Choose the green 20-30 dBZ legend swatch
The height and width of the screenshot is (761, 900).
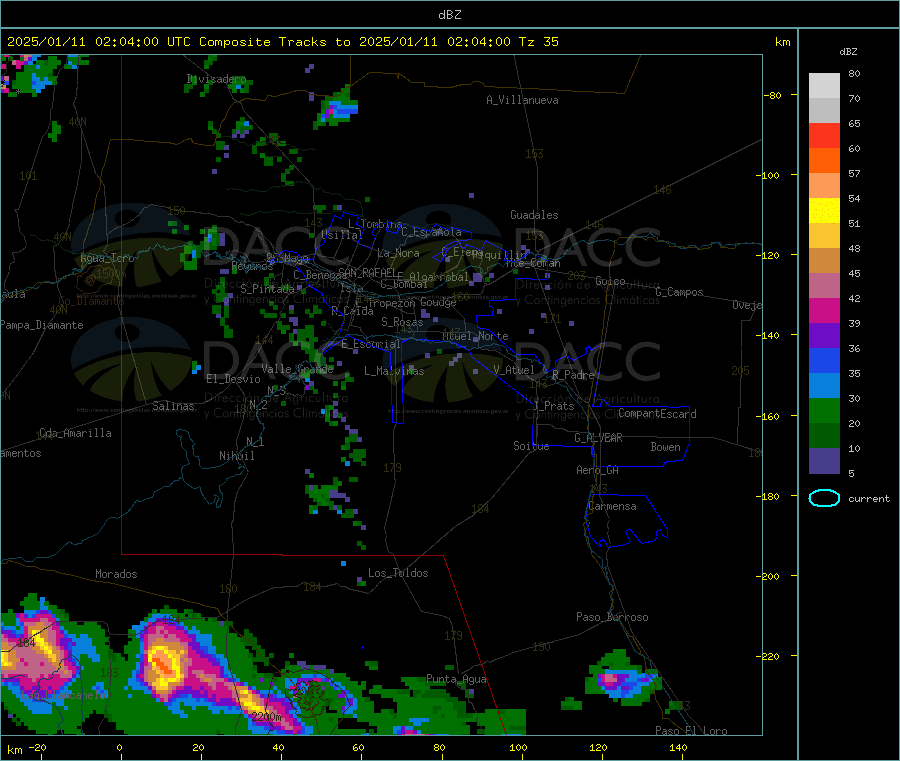pos(824,410)
